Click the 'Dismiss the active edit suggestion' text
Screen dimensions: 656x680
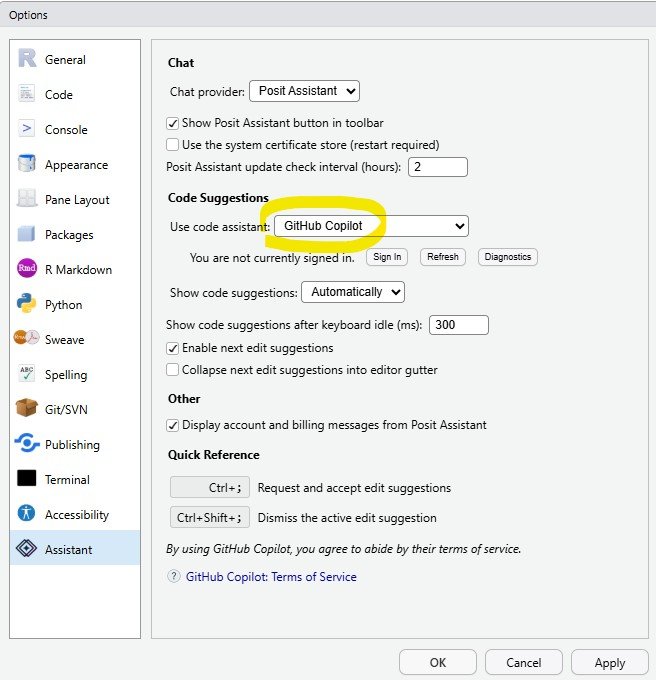coord(347,518)
